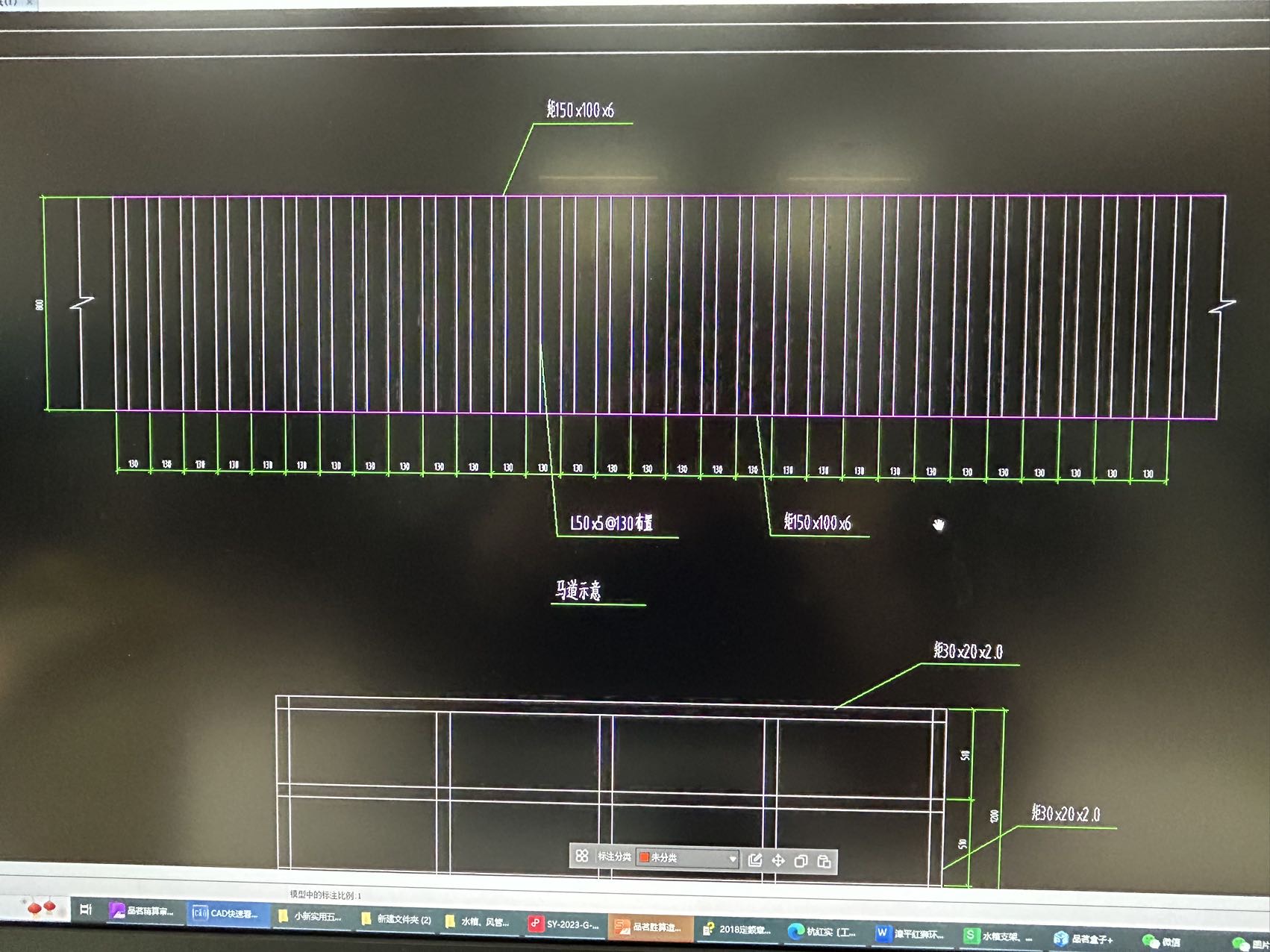Click the edit annotation pencil icon
The height and width of the screenshot is (952, 1270).
[755, 859]
